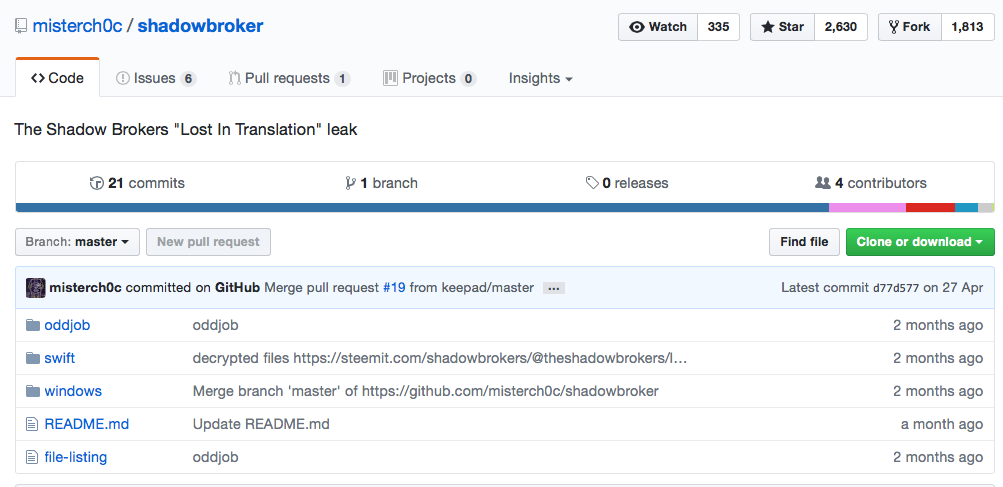
Task: Click '2 months ago' in the swift row
Action: click(x=938, y=358)
